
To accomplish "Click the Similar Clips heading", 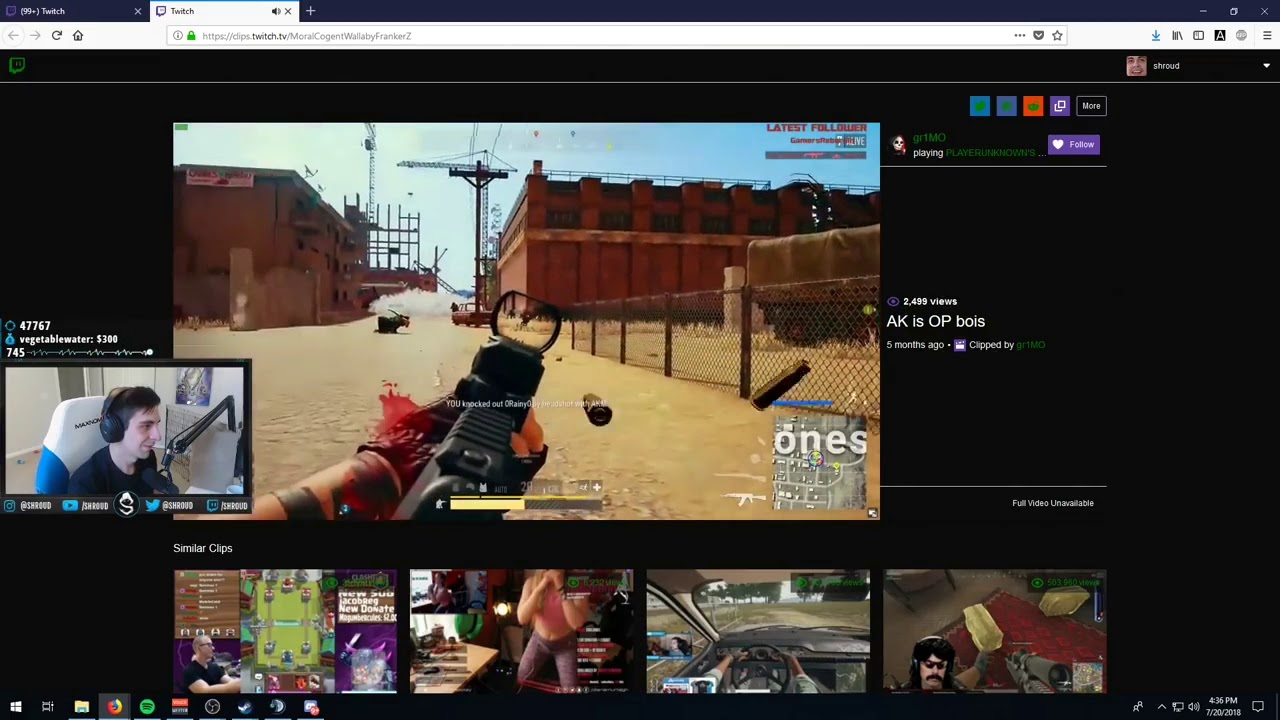I will pyautogui.click(x=202, y=548).
